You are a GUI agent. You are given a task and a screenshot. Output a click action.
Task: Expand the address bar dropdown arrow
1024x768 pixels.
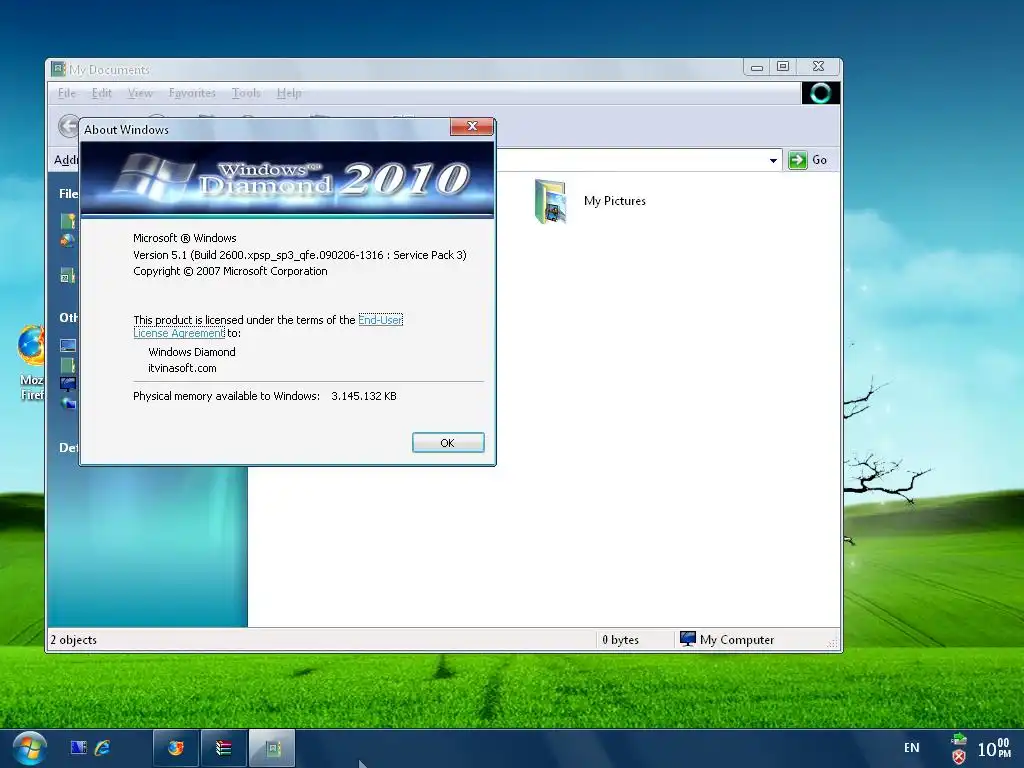click(773, 160)
